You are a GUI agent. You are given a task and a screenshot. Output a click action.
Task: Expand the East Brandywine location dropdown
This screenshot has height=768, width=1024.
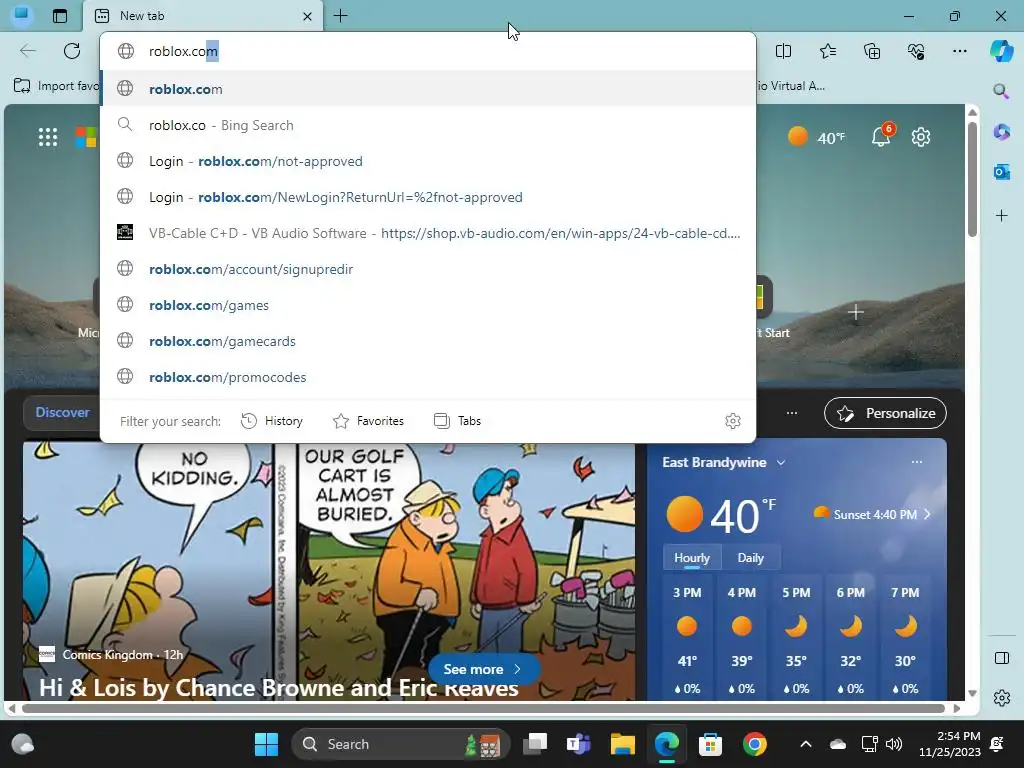point(780,462)
